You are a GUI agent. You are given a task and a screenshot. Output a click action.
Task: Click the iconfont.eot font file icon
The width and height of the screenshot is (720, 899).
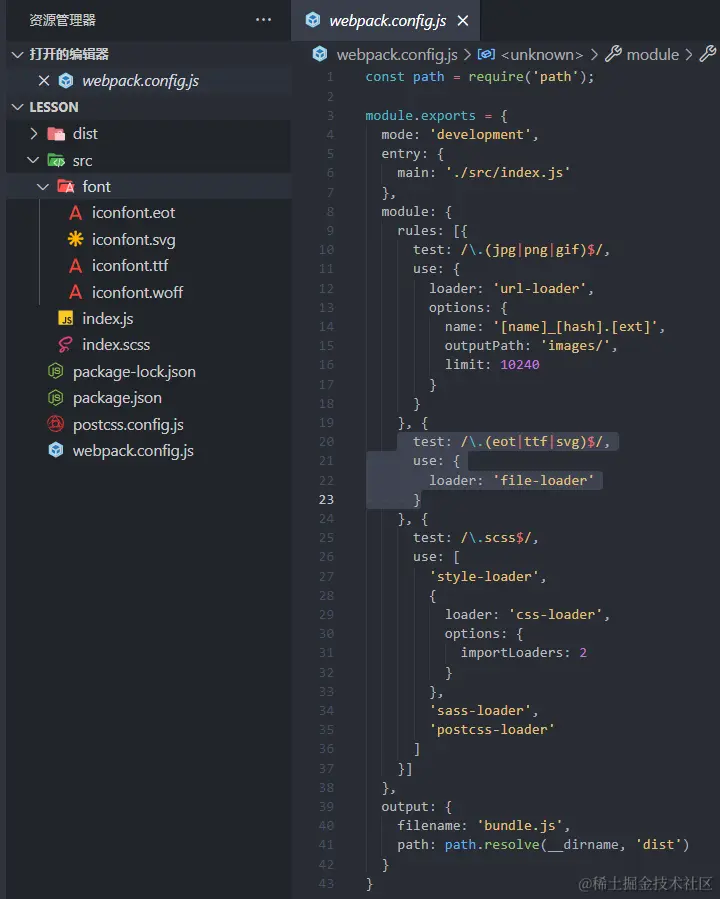(75, 213)
